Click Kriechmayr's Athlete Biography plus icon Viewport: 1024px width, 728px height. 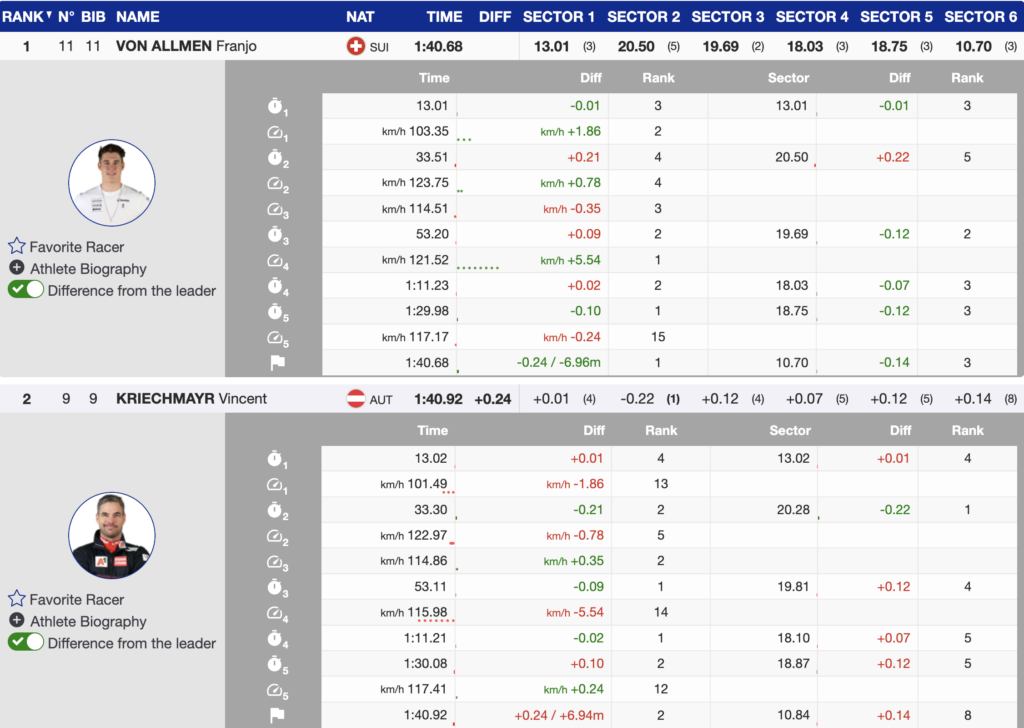pyautogui.click(x=16, y=621)
